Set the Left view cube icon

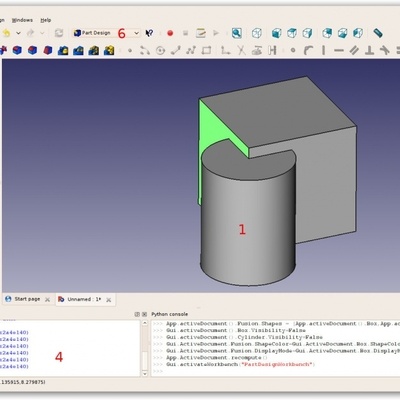coord(358,33)
